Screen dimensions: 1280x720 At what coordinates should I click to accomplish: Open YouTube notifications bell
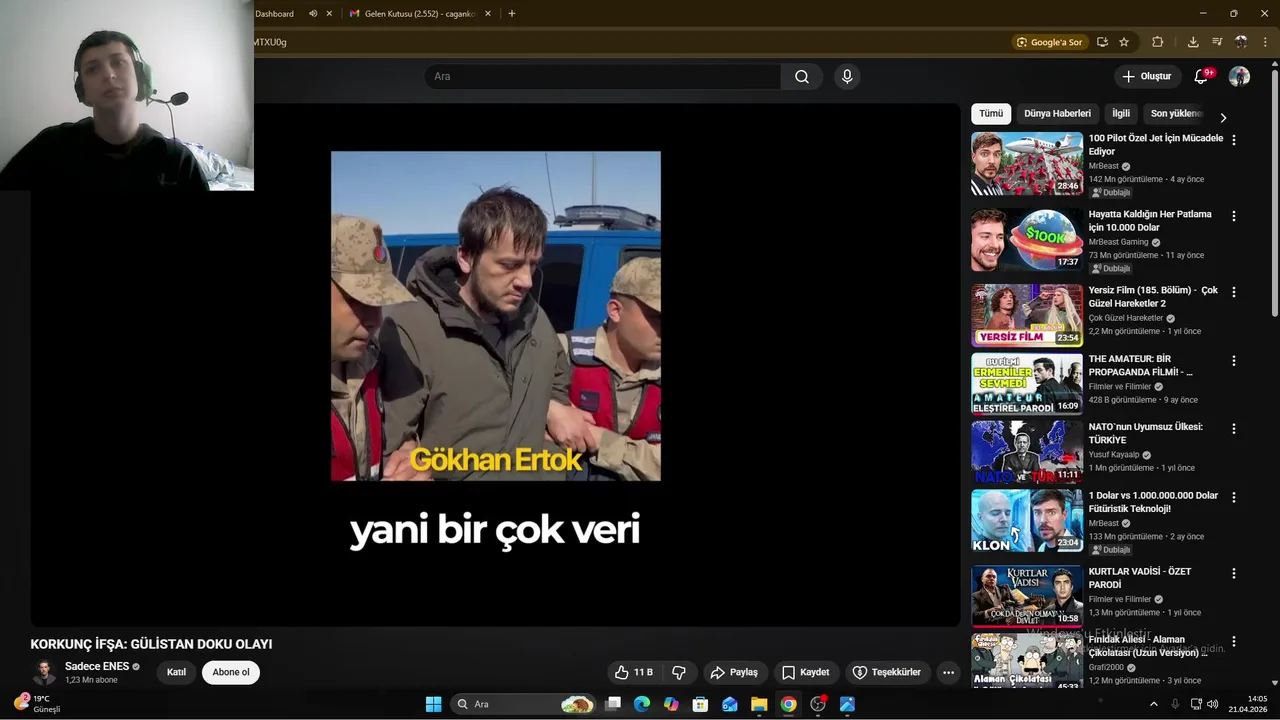click(1201, 77)
